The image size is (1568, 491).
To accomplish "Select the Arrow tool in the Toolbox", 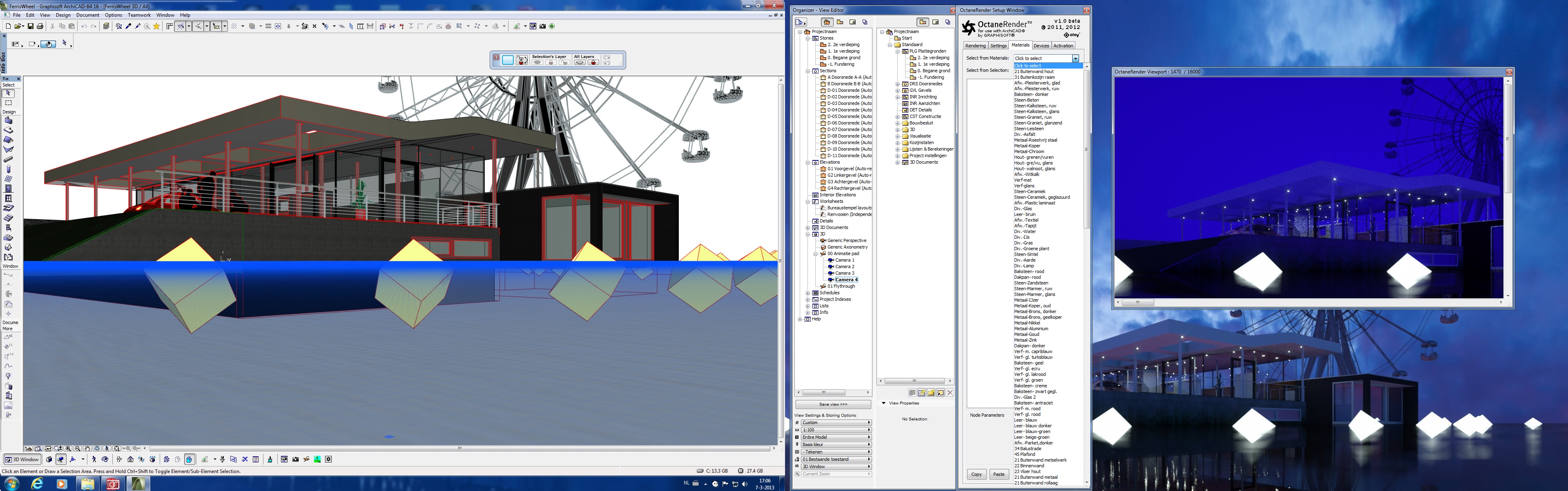I will click(9, 93).
